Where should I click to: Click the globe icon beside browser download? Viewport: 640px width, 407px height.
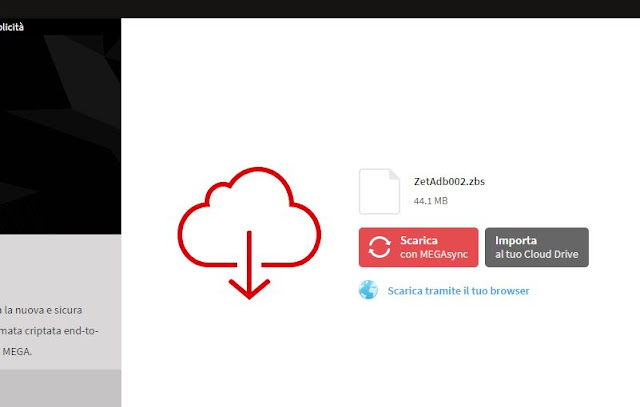368,290
